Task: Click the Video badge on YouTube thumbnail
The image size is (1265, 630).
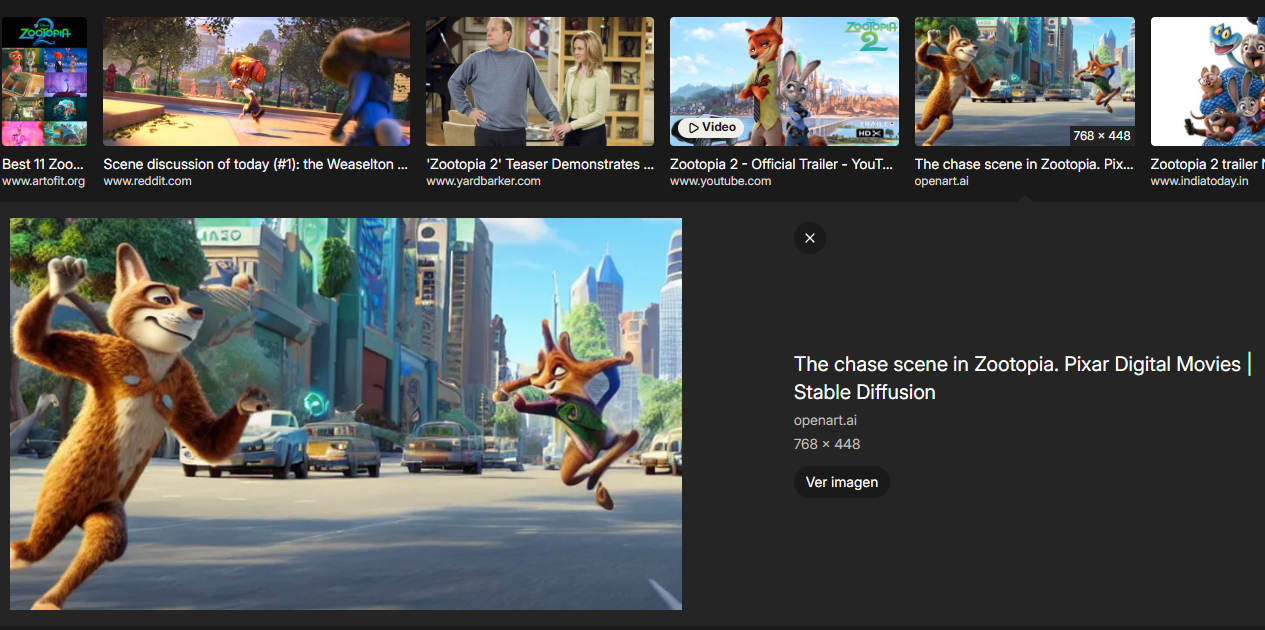Action: [710, 128]
